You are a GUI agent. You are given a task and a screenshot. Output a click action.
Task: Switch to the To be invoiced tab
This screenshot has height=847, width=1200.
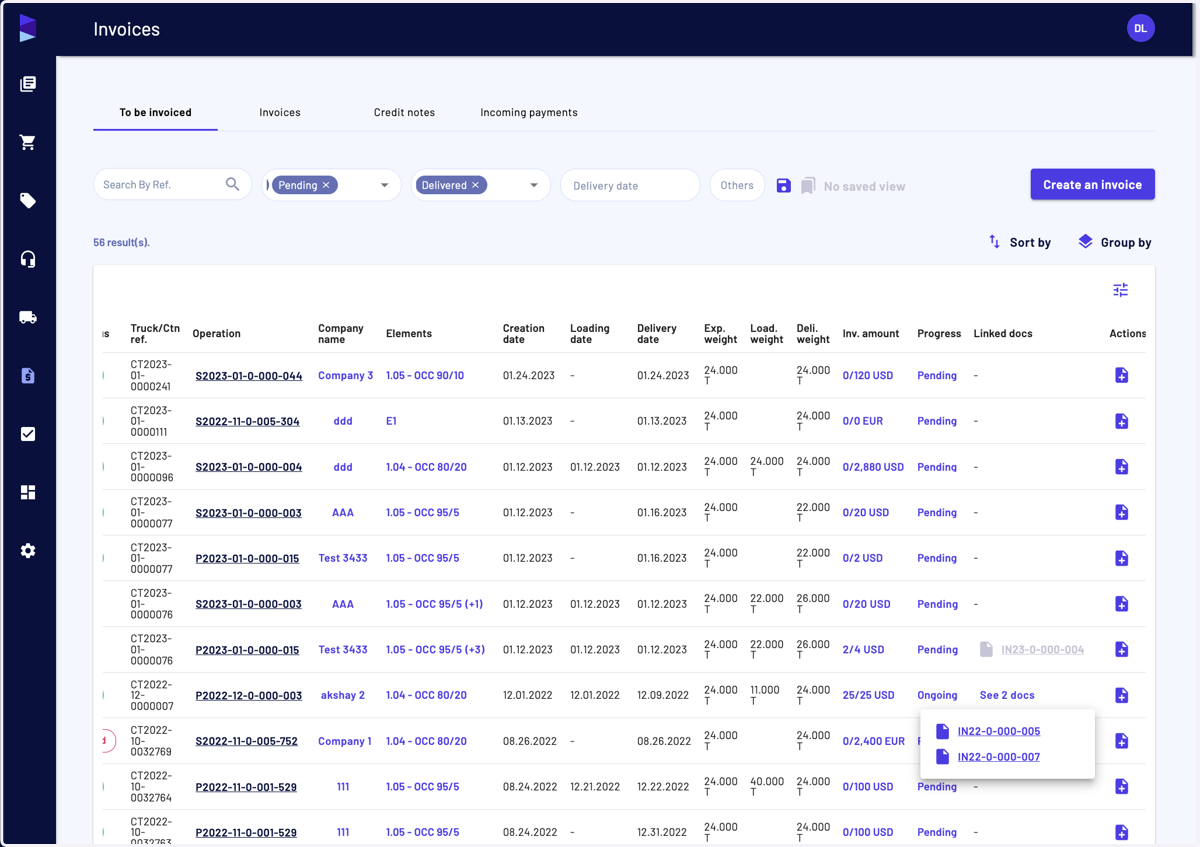tap(155, 112)
